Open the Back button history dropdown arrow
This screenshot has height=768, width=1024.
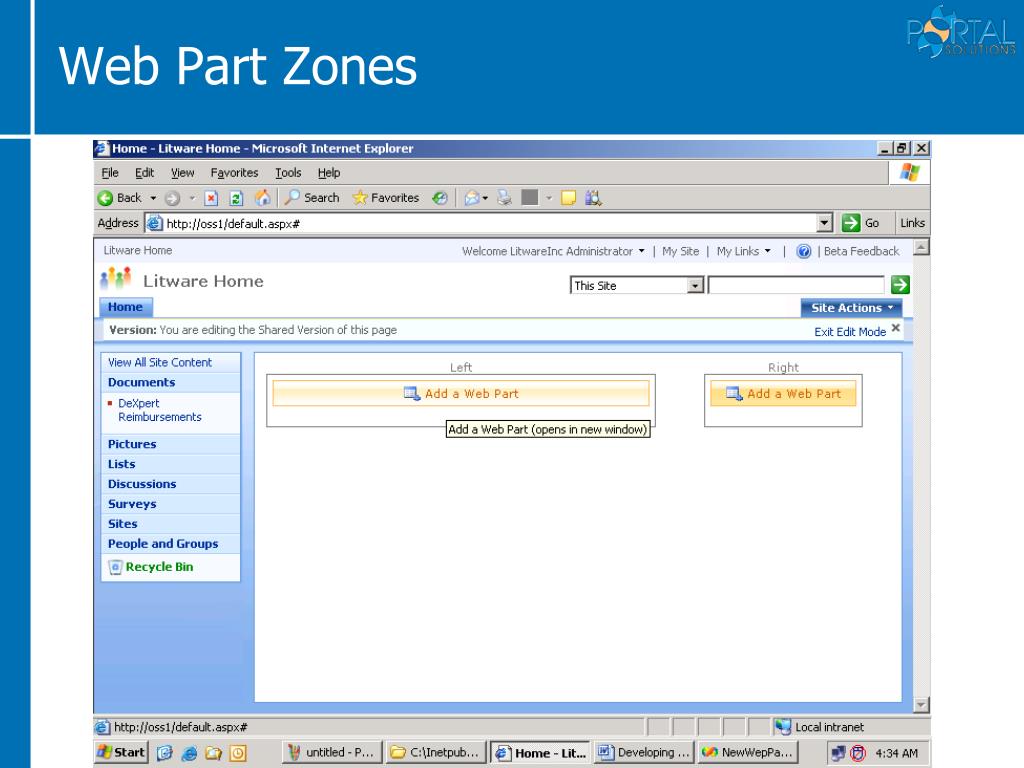(153, 198)
